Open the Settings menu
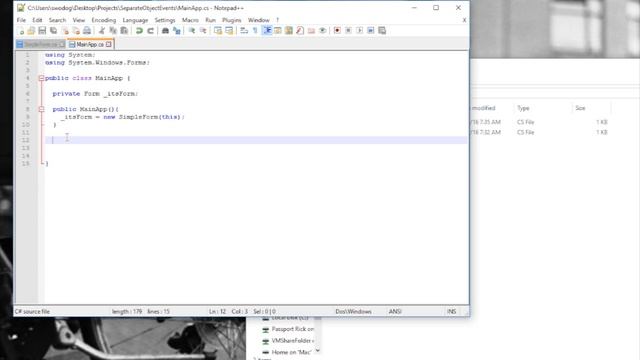Viewport: 640px width, 360px height. pos(165,20)
